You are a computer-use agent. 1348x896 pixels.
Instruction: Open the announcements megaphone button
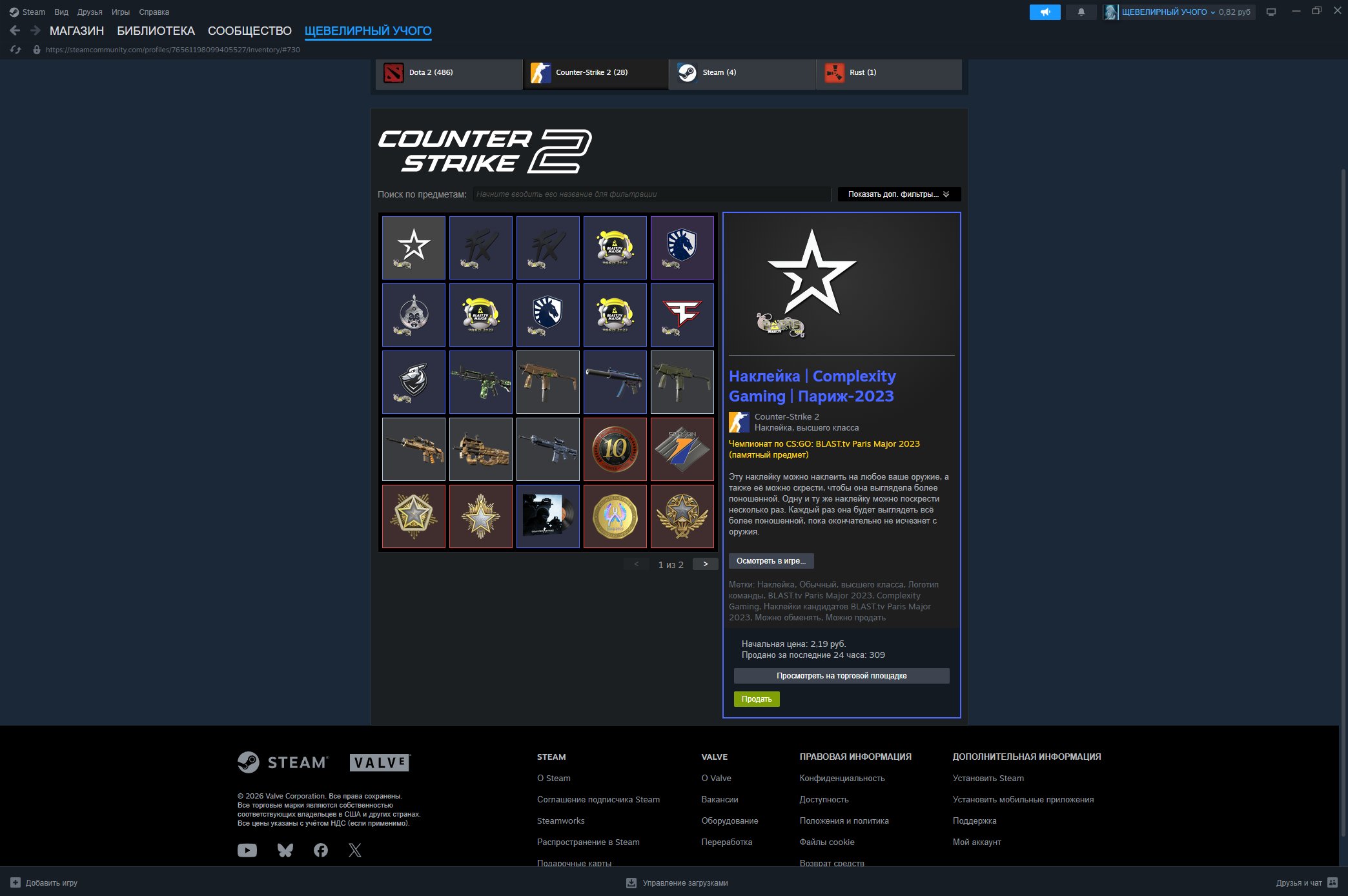coord(1045,12)
